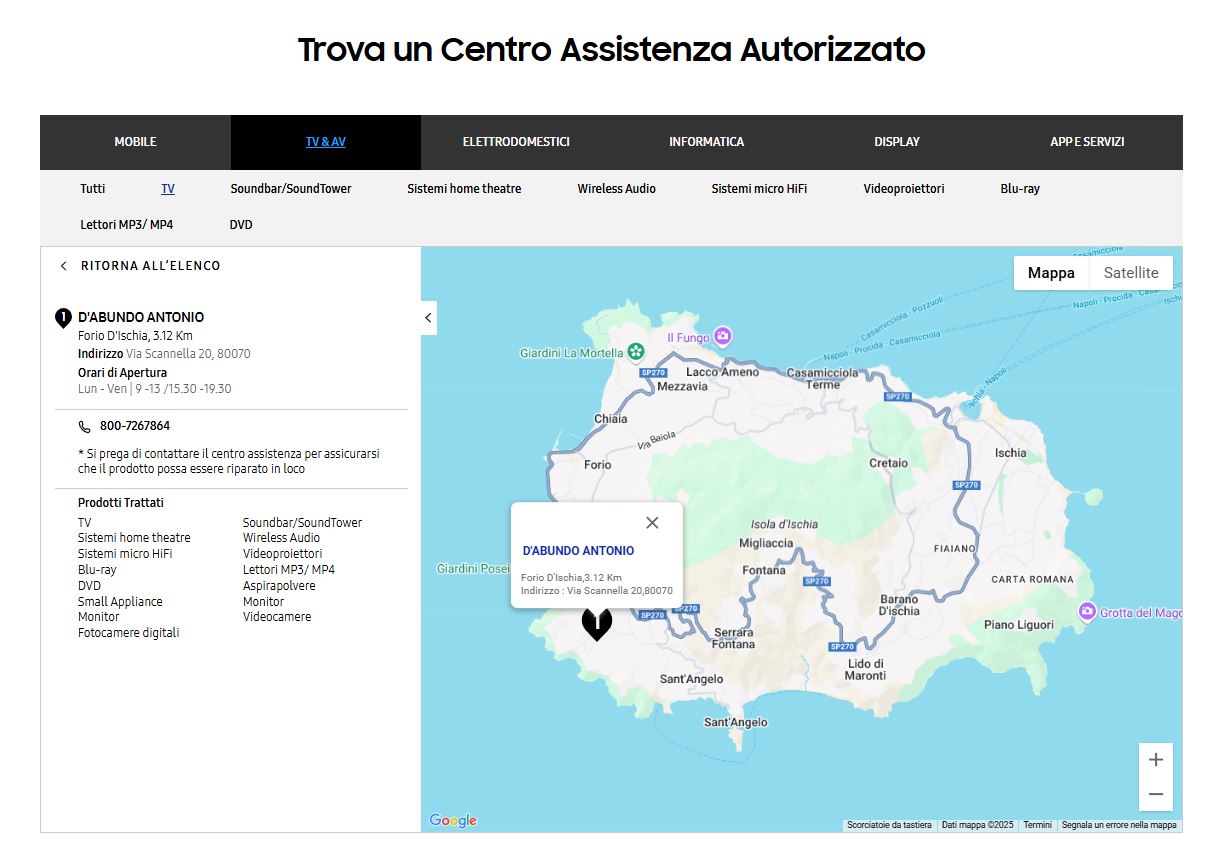Open the Termini link in the map footer

1037,825
